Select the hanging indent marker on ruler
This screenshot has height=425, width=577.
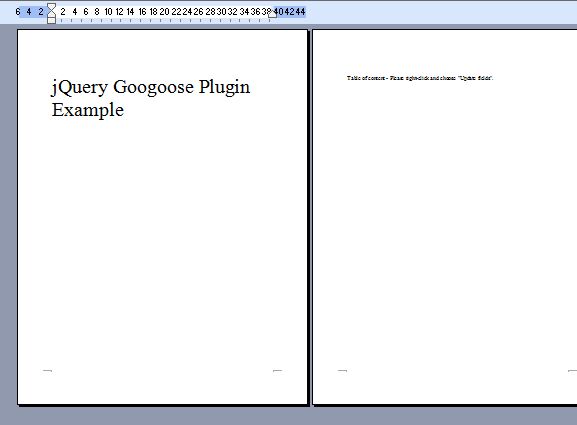[x=52, y=14]
